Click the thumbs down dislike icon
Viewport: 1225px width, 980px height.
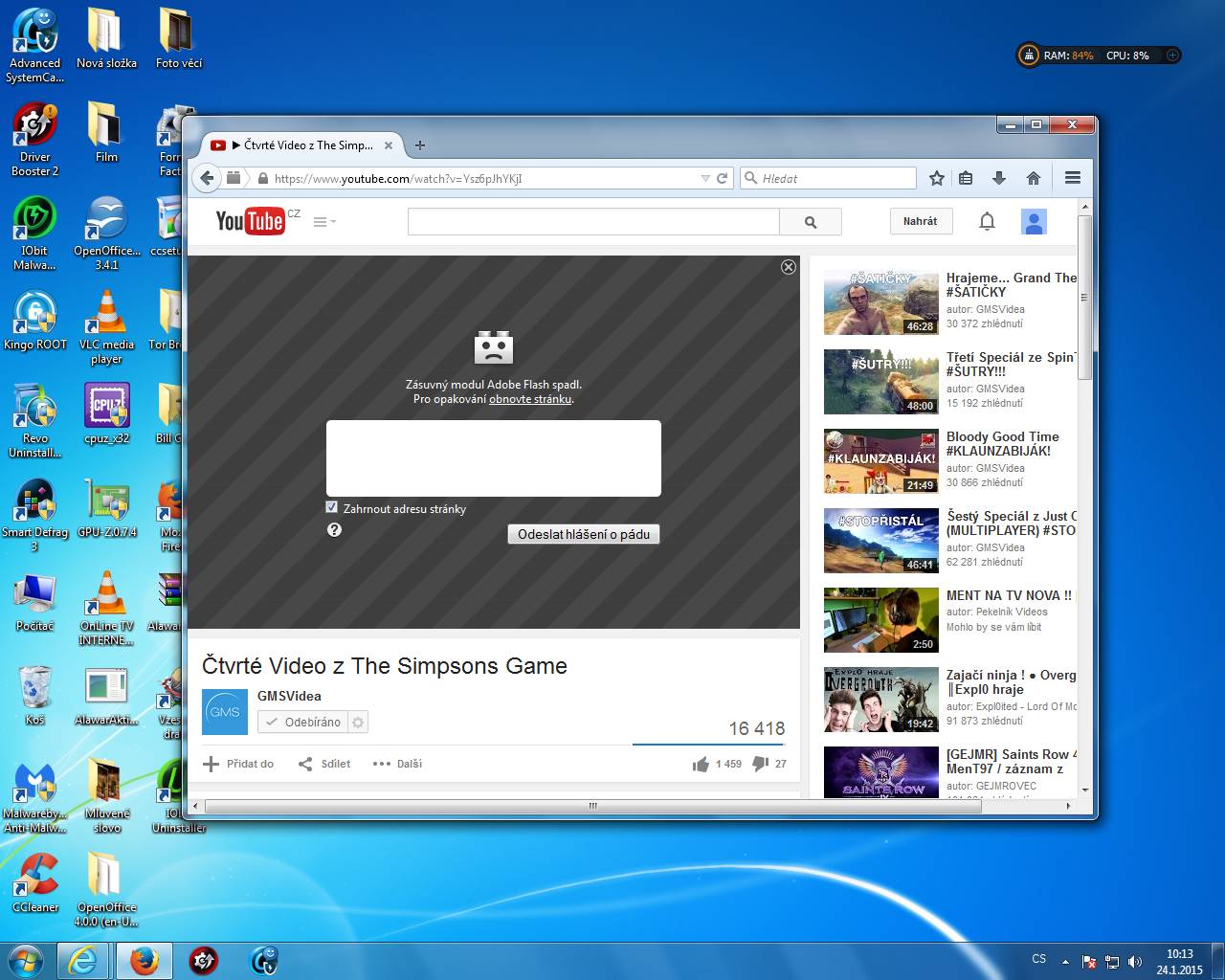761,764
